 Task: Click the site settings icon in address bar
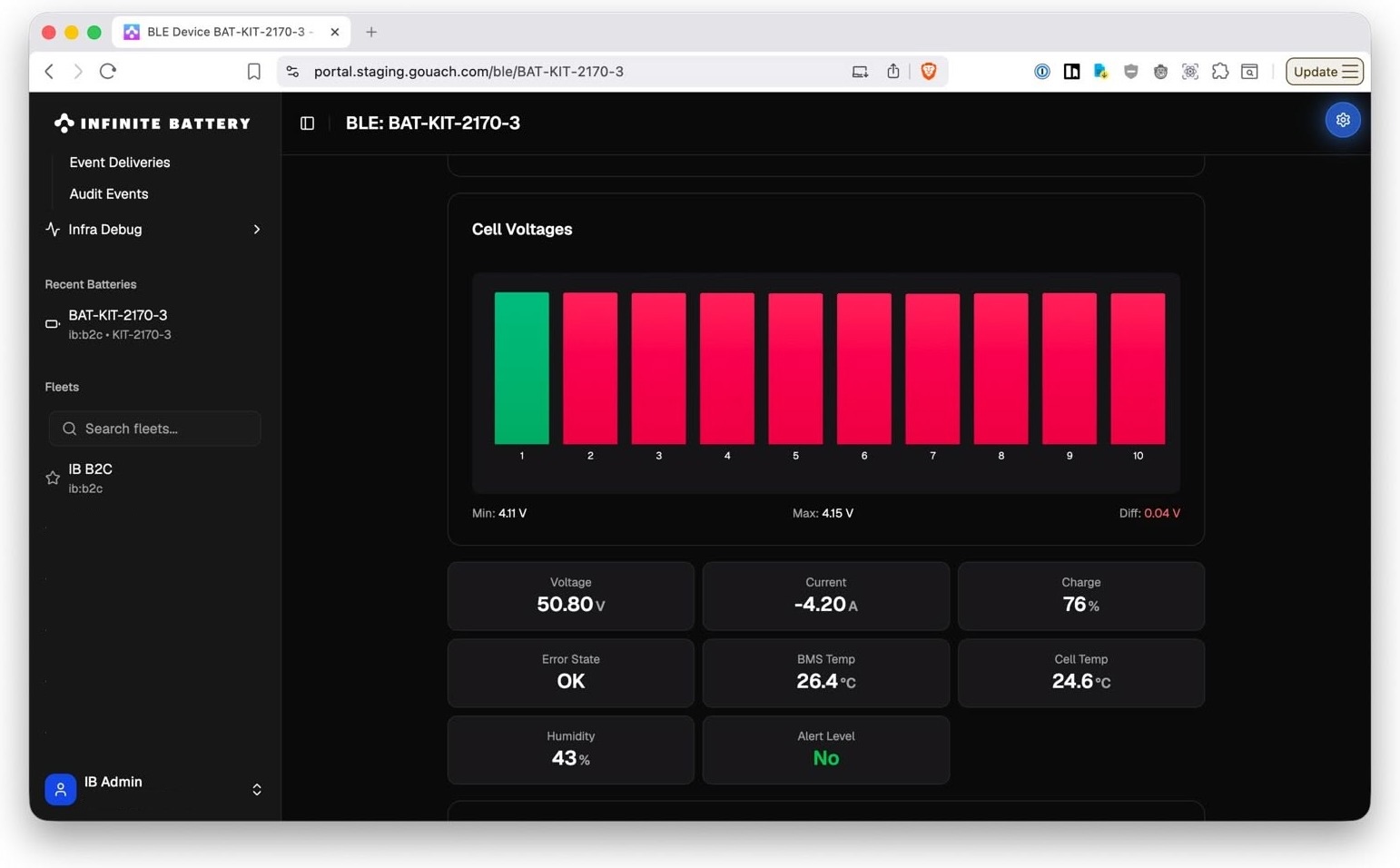coord(292,71)
